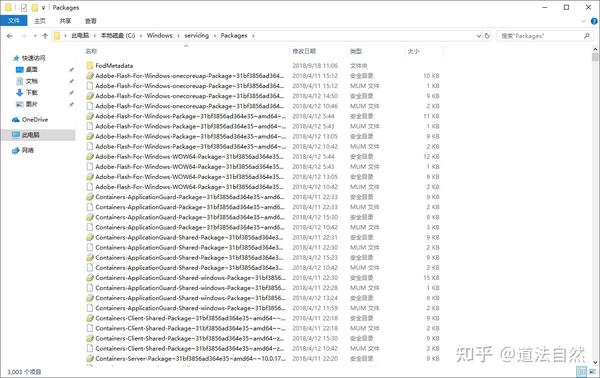Screen dimensions: 600x378
Task: Click the 3,003 个项目 status bar text
Action: click(x=24, y=371)
